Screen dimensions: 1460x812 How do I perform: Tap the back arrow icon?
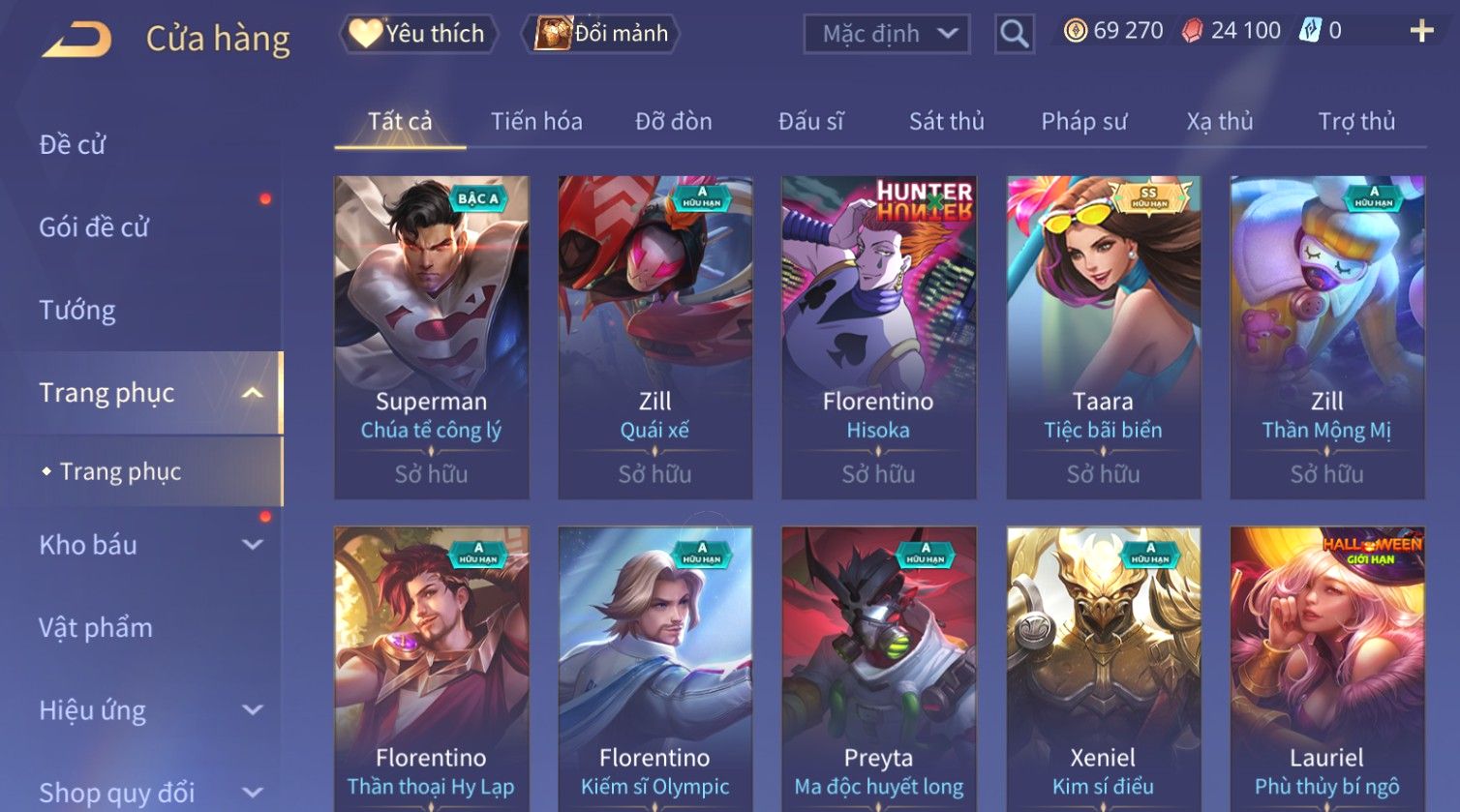[x=76, y=40]
